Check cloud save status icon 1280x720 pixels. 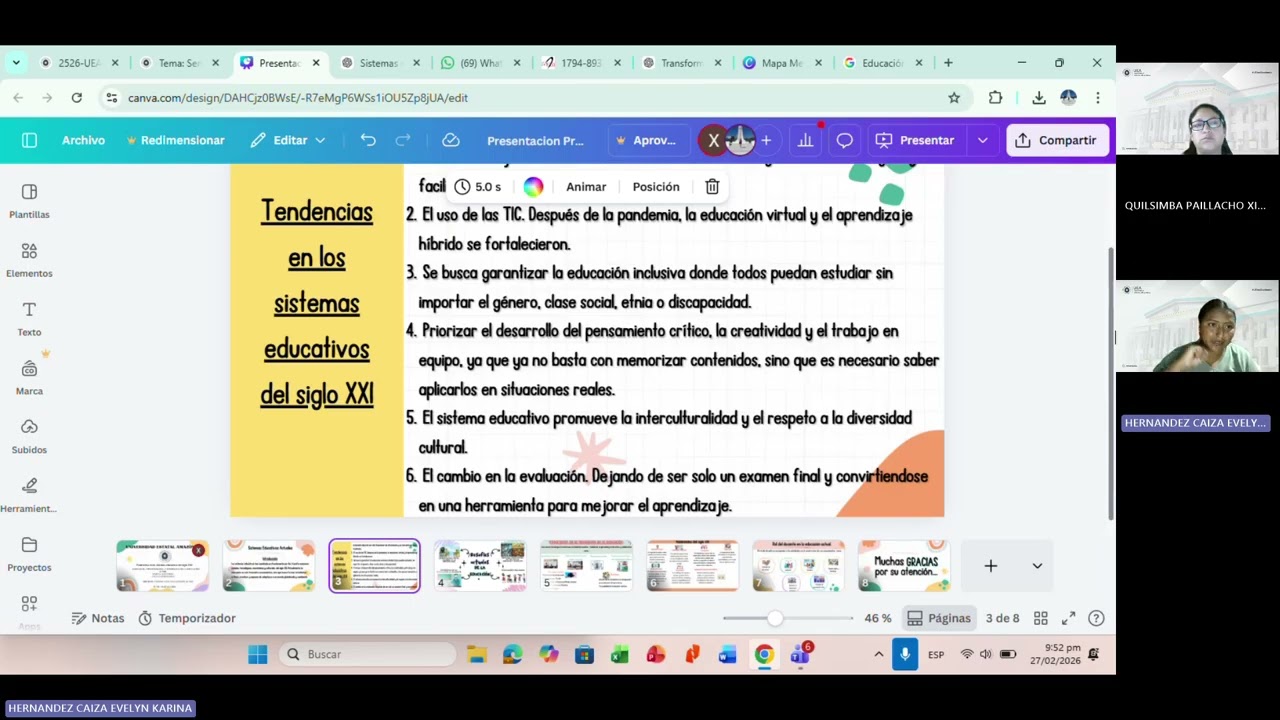[451, 140]
